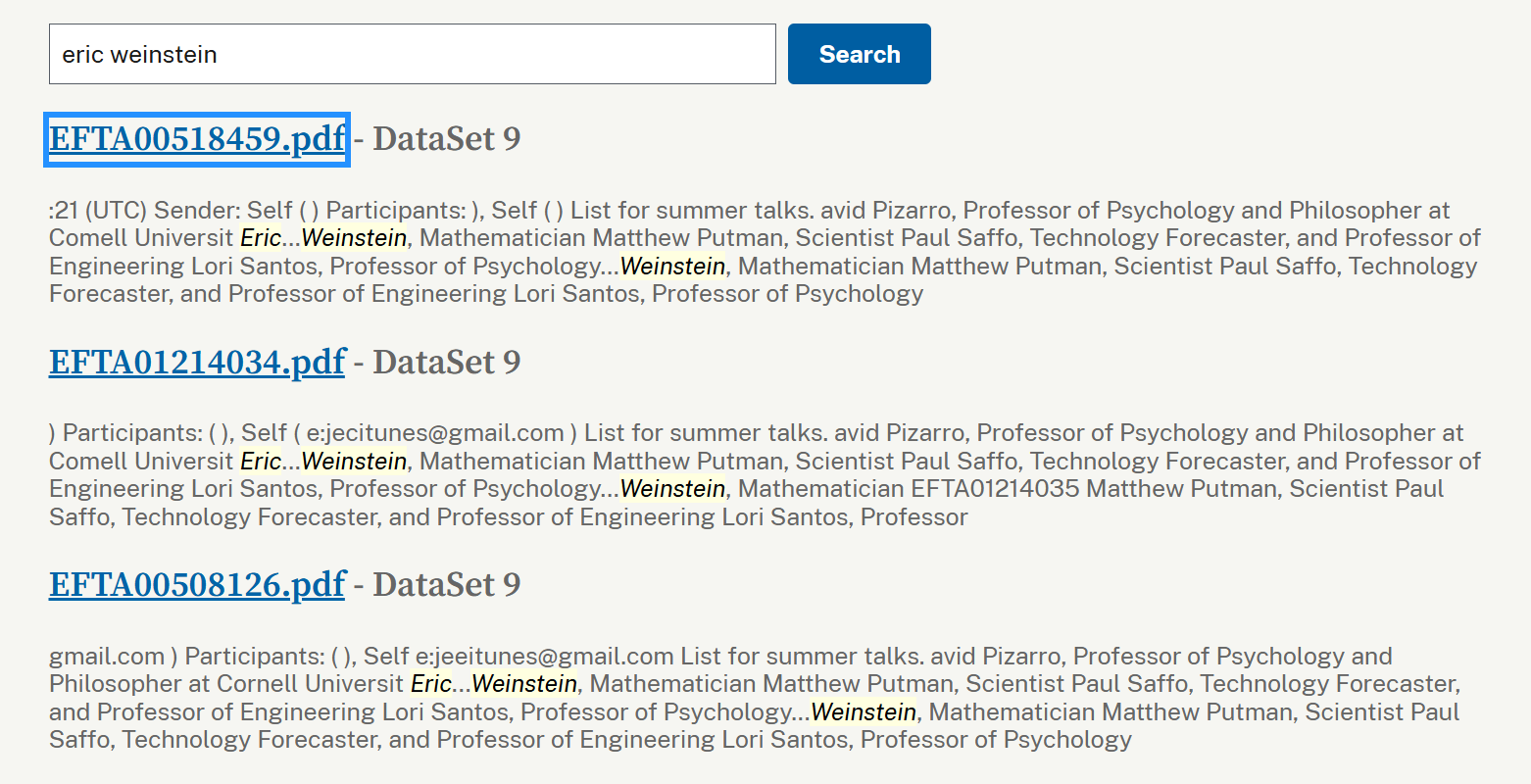Click highlighted "Eric" in the first result snippet
Viewport: 1531px width, 784px height.
pyautogui.click(x=261, y=238)
